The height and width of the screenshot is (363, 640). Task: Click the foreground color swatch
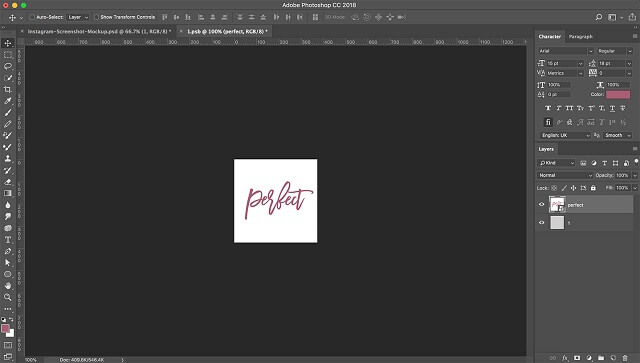point(5,328)
